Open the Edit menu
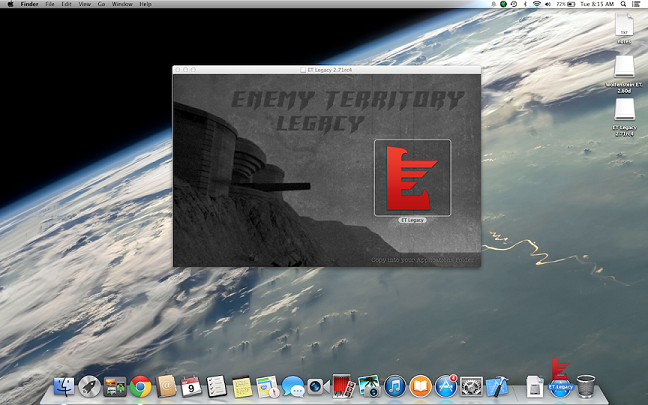 pos(66,4)
